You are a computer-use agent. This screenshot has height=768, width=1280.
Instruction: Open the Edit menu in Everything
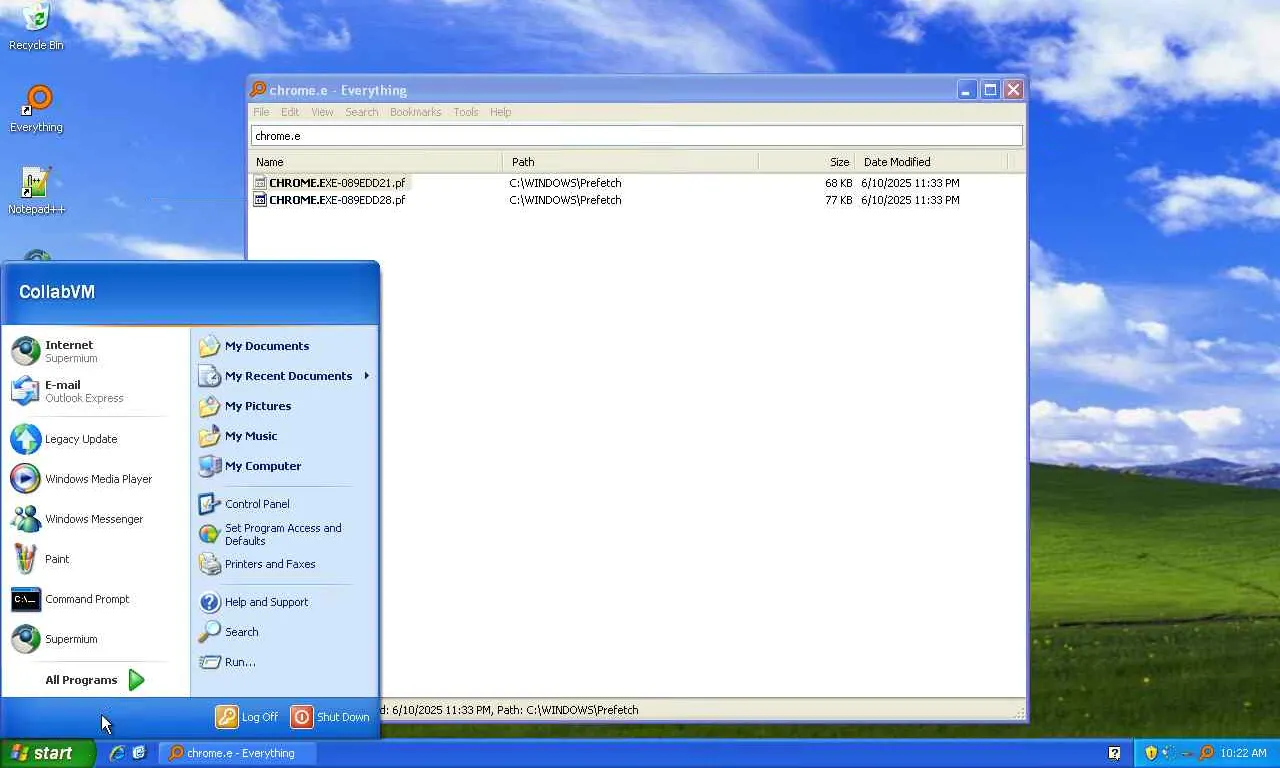click(290, 112)
